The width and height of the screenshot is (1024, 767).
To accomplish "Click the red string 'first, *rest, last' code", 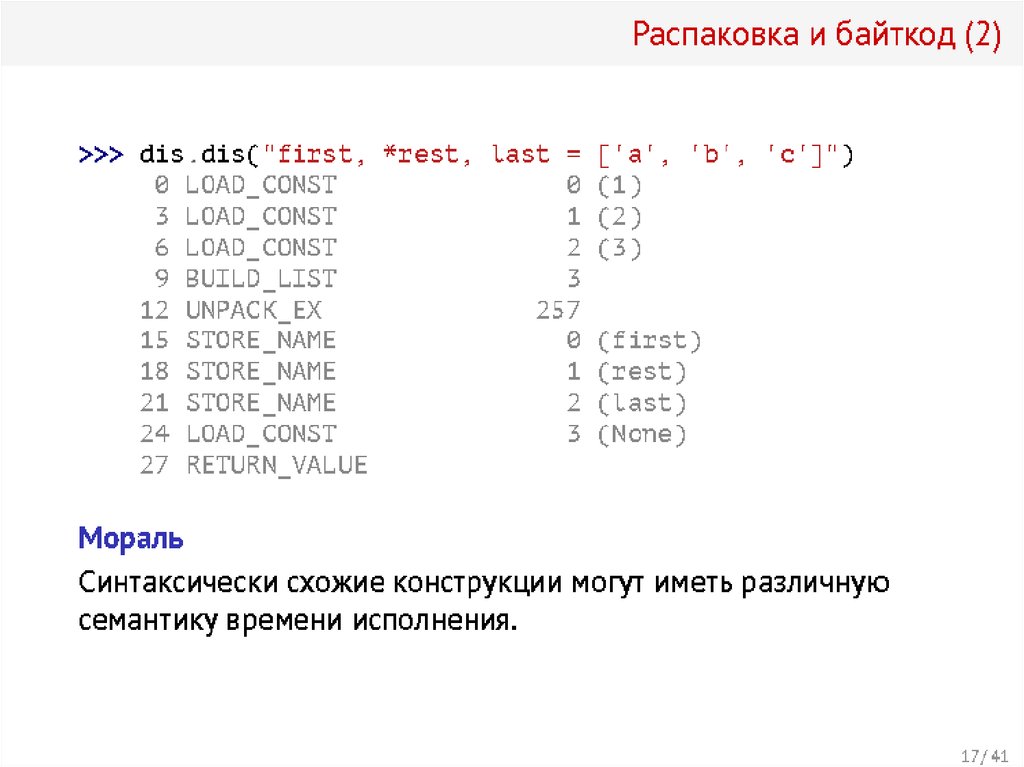I will (x=413, y=155).
